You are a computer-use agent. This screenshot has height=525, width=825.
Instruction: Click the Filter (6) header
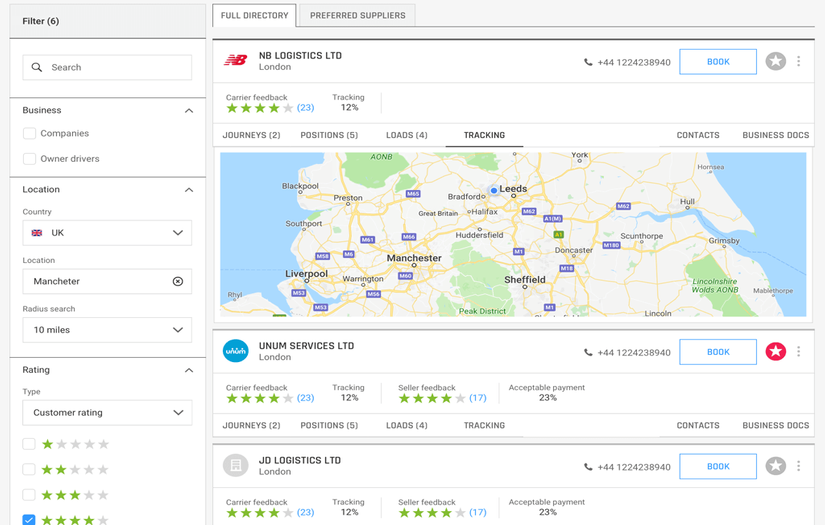[107, 21]
